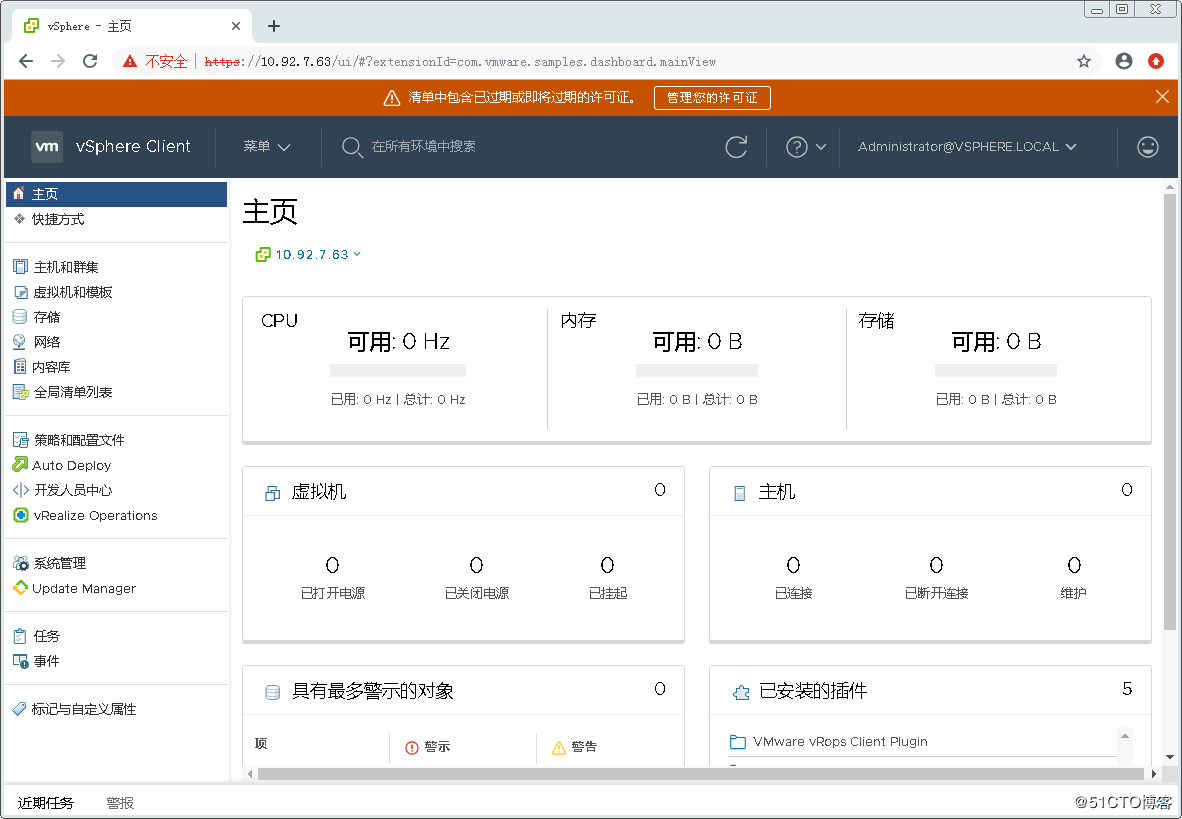Expand the help dropdown chevron
The image size is (1182, 819).
tap(821, 146)
